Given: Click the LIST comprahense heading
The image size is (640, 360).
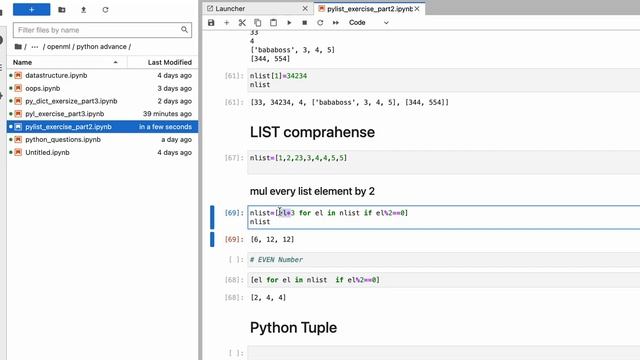Looking at the screenshot, I should (x=312, y=132).
